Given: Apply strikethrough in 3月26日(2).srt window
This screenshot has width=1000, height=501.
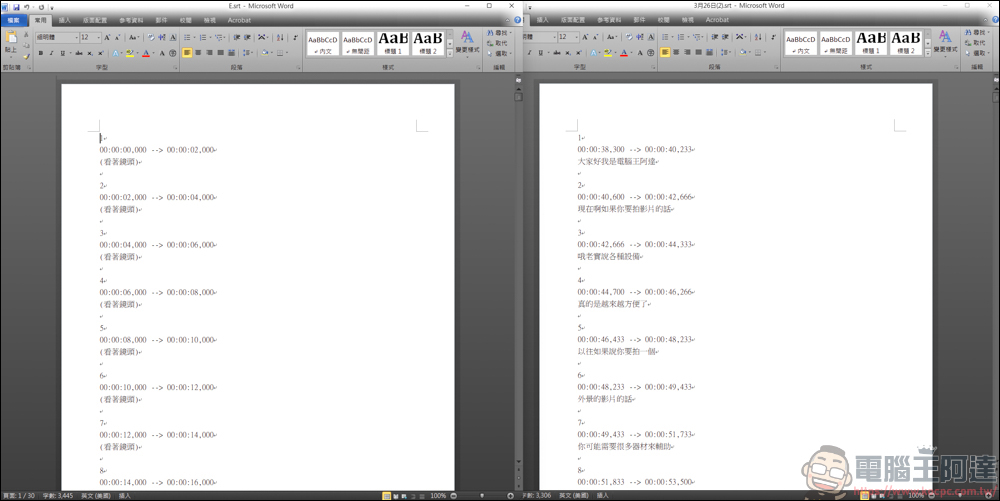Looking at the screenshot, I should [557, 53].
